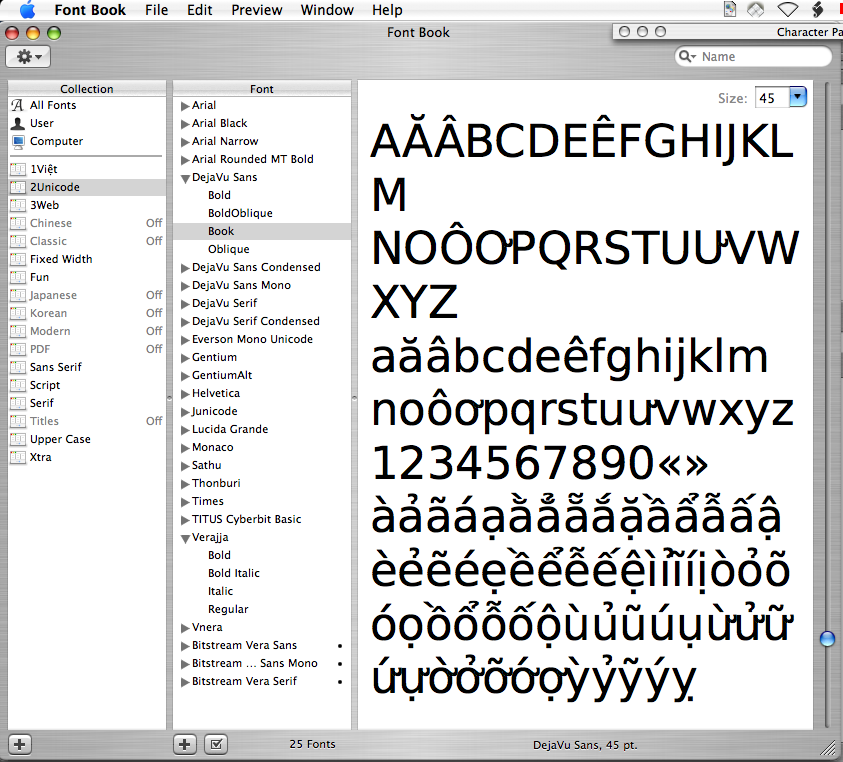
Task: Click the search magnifier icon
Action: [687, 56]
